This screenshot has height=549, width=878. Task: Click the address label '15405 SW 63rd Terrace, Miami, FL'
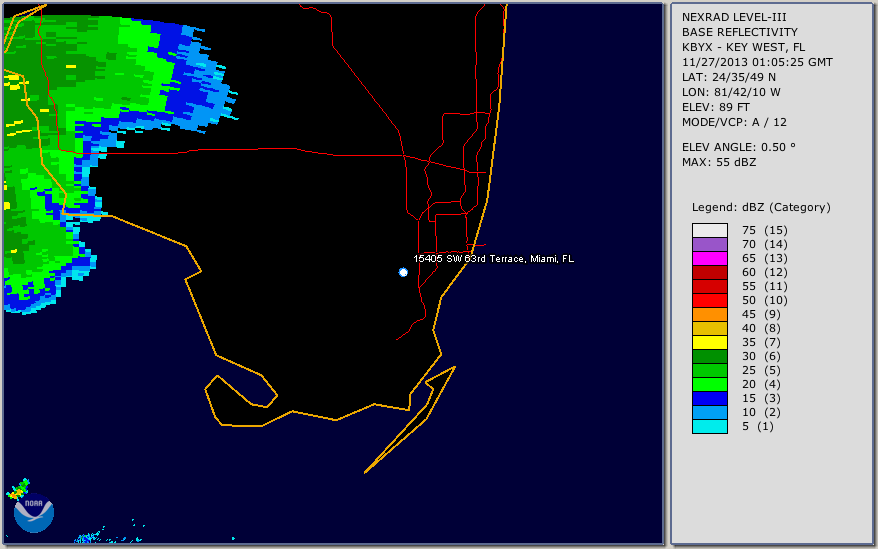click(x=493, y=259)
